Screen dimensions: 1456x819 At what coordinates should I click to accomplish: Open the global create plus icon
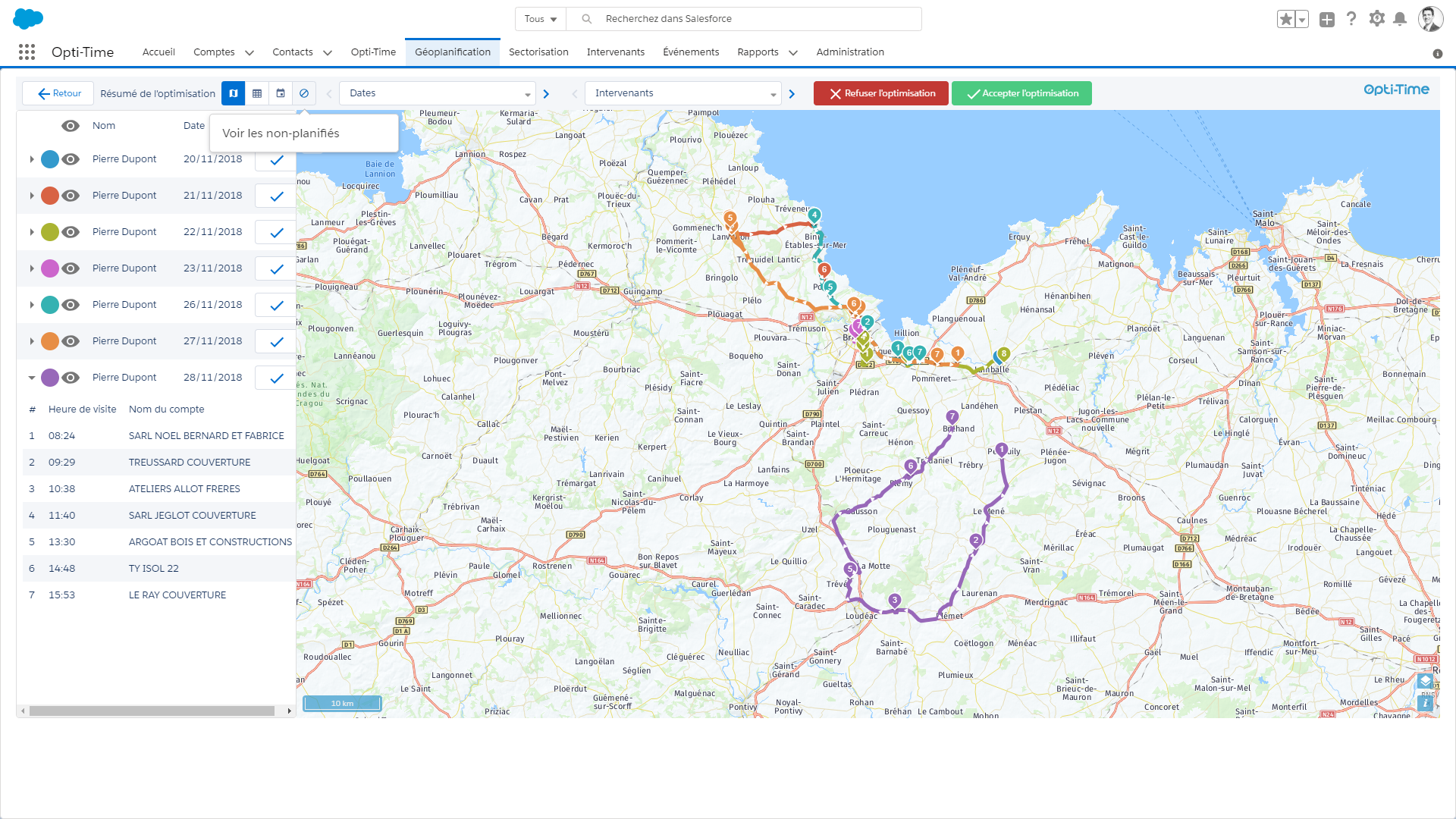1326,19
